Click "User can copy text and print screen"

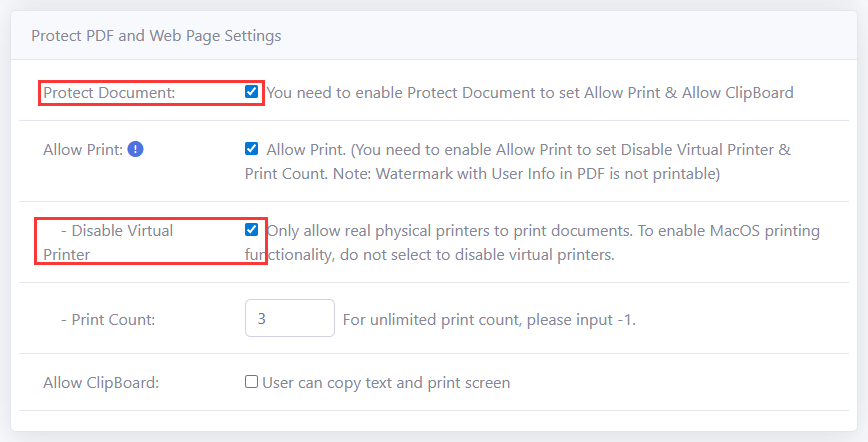386,382
